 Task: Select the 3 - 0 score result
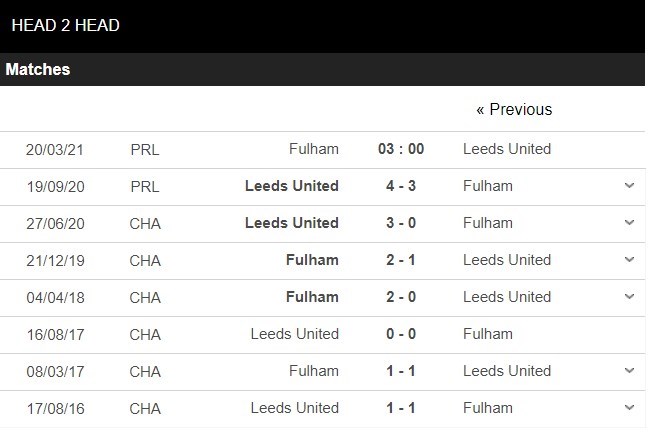pyautogui.click(x=401, y=223)
